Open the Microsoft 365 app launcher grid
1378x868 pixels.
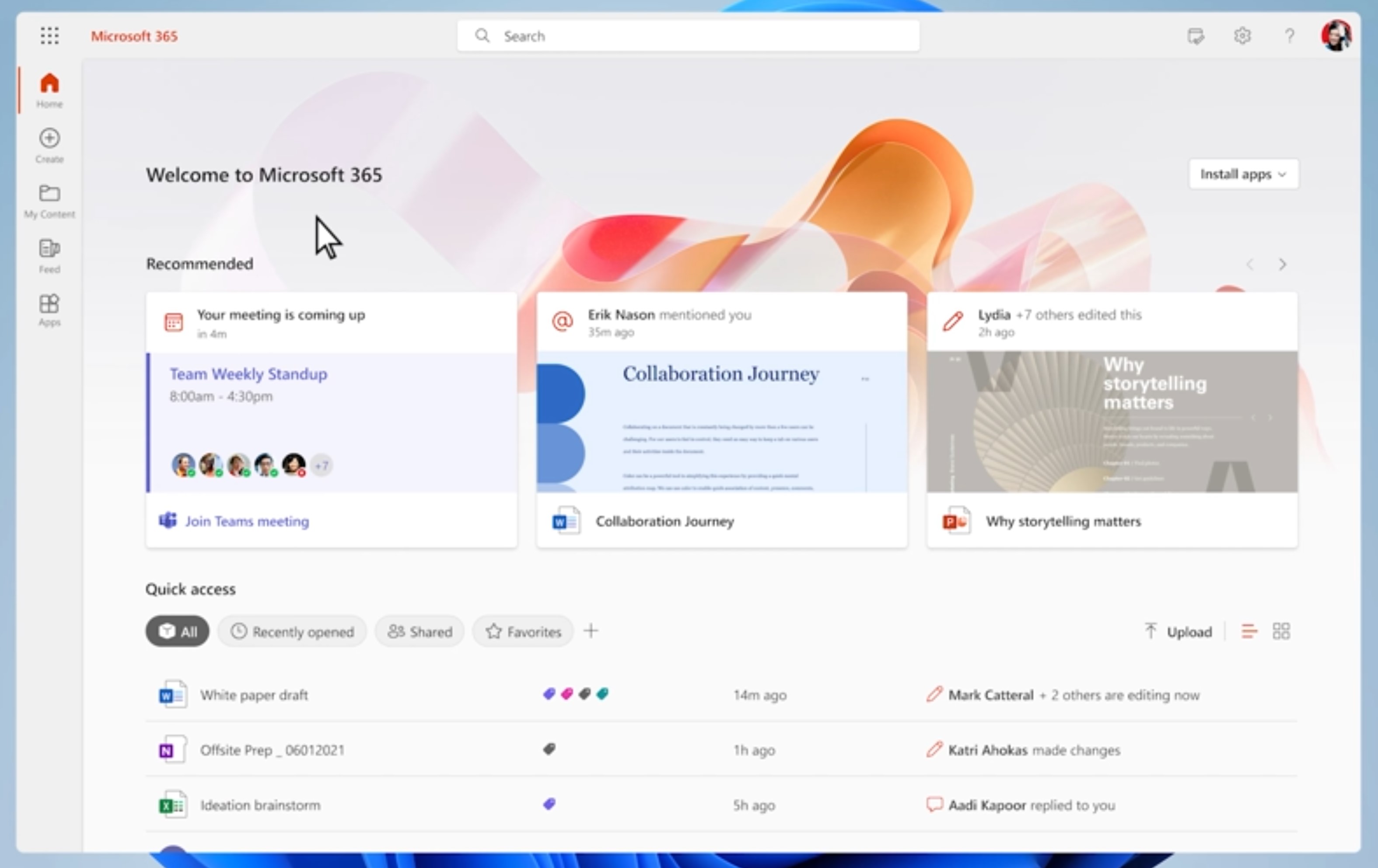click(x=50, y=36)
